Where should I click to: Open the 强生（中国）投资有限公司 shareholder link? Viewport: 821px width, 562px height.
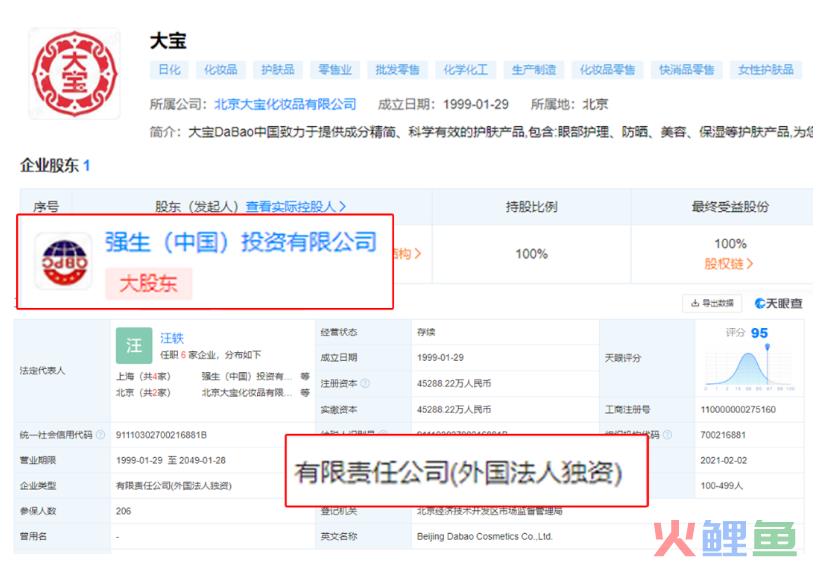[x=241, y=243]
